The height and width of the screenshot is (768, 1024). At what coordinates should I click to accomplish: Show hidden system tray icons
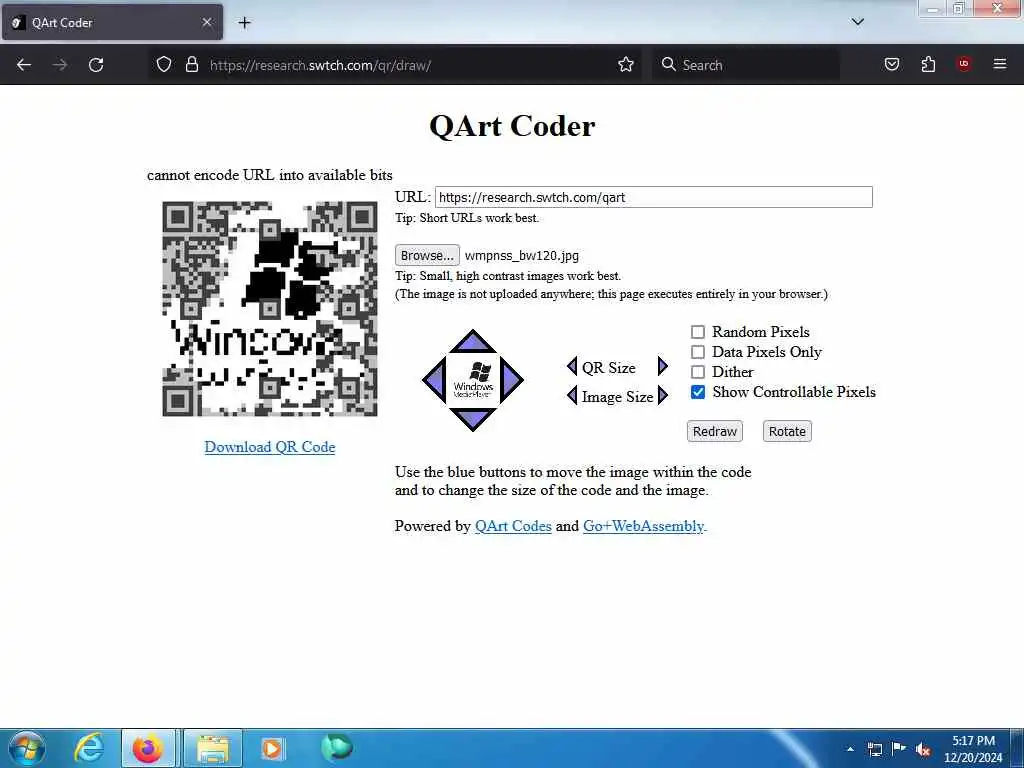[850, 749]
